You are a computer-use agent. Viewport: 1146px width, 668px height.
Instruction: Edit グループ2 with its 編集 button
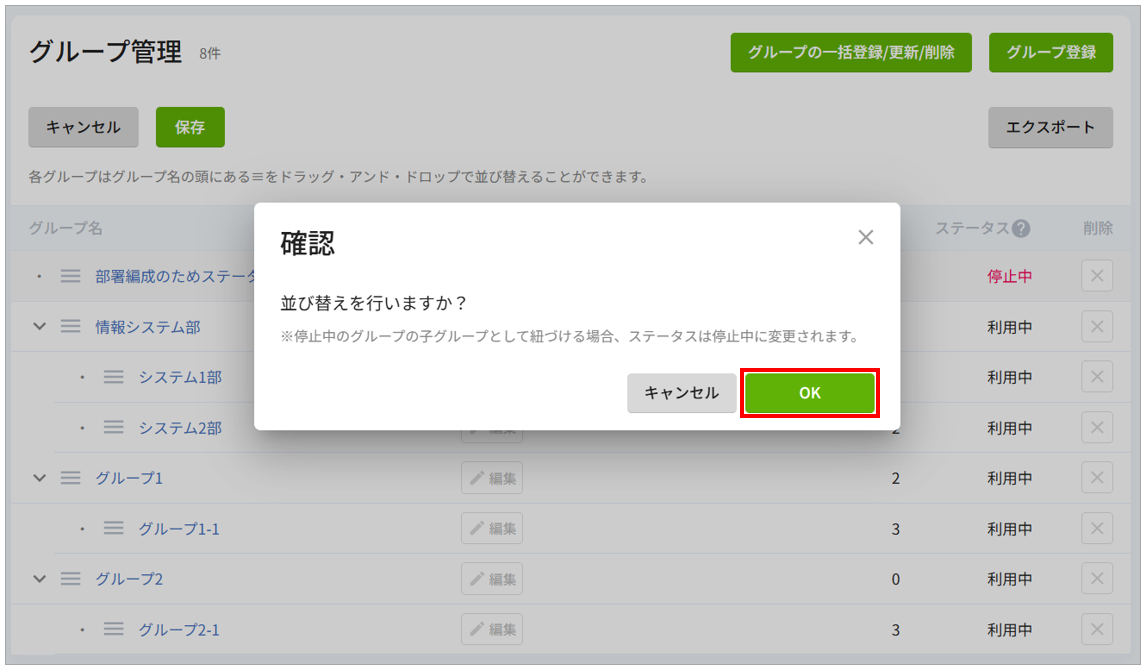coord(492,579)
